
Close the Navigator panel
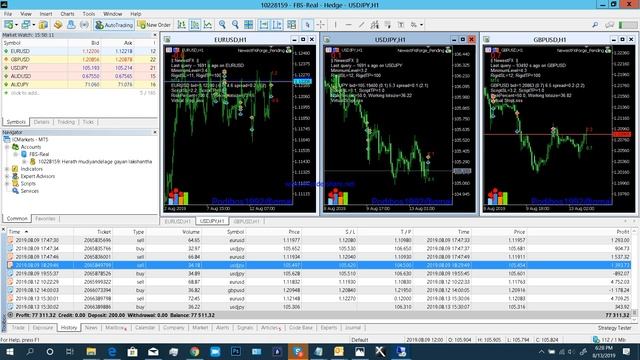[x=155, y=132]
